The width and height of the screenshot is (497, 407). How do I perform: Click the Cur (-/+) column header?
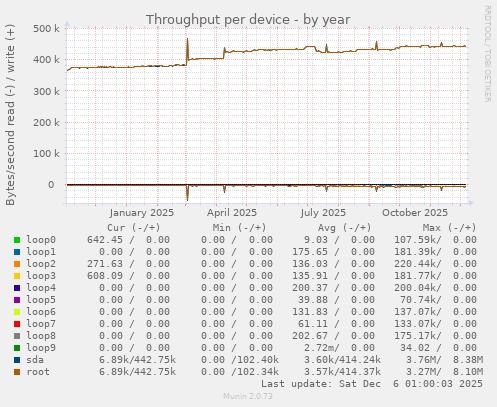tap(134, 228)
